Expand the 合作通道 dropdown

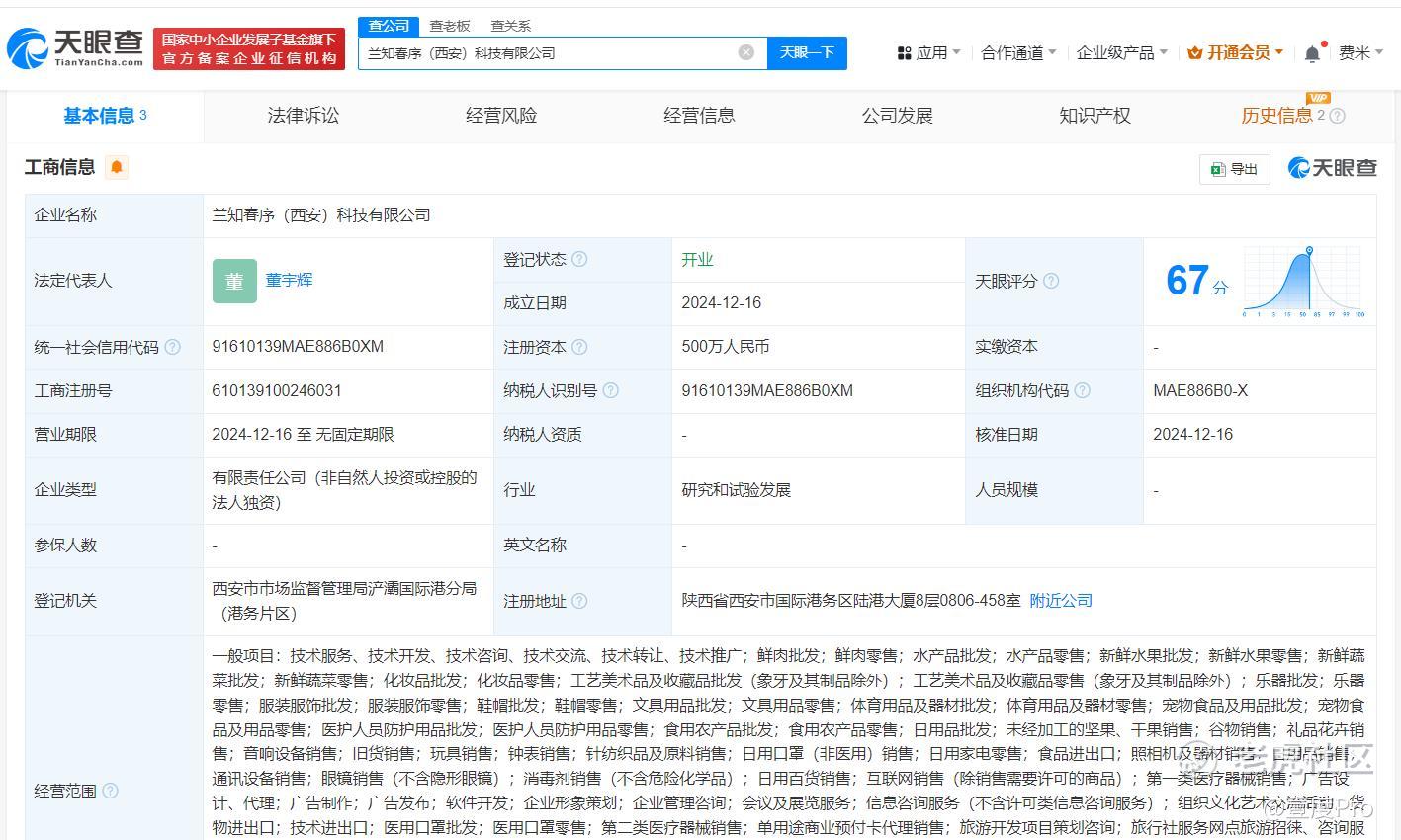[x=1017, y=53]
